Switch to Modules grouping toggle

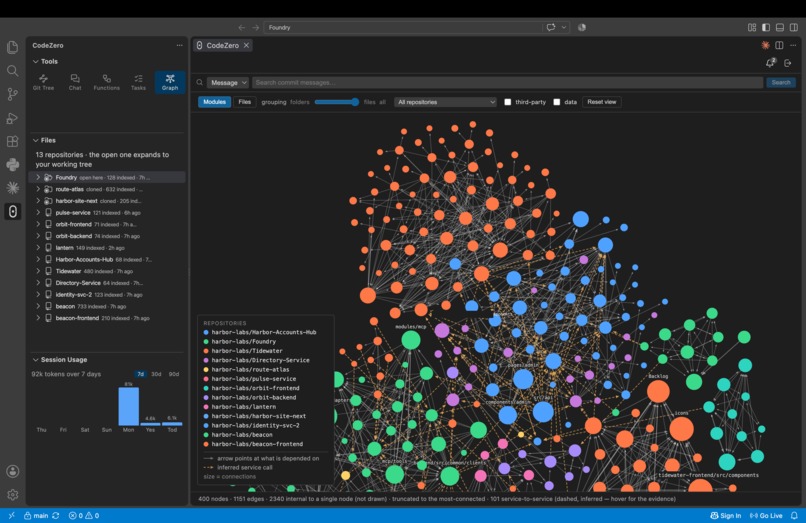(214, 102)
